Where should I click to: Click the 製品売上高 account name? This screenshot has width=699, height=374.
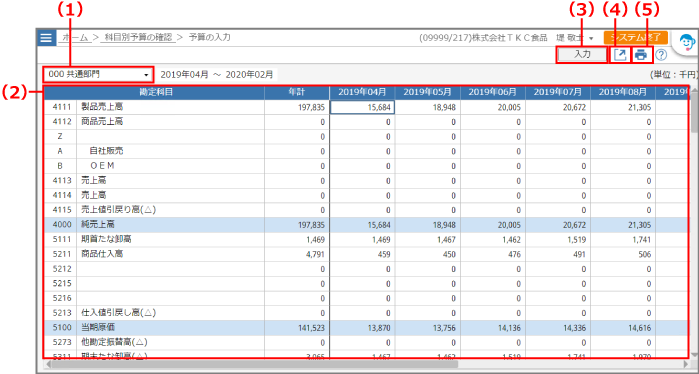point(102,107)
